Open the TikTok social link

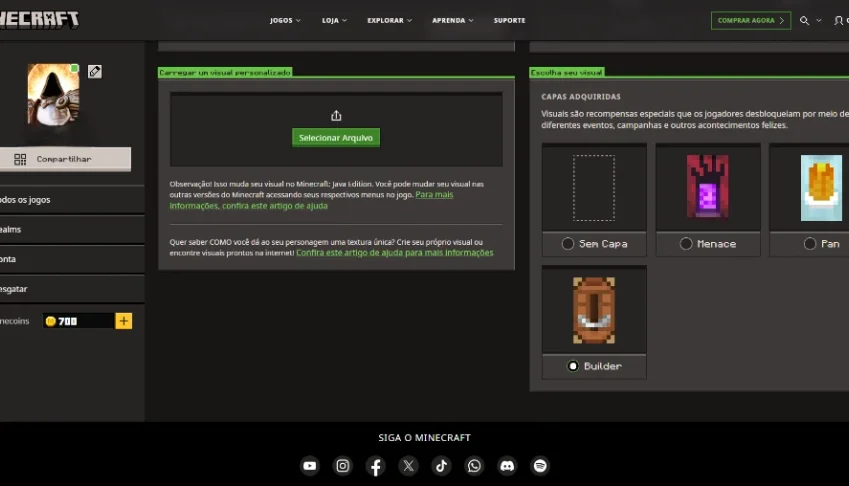441,465
